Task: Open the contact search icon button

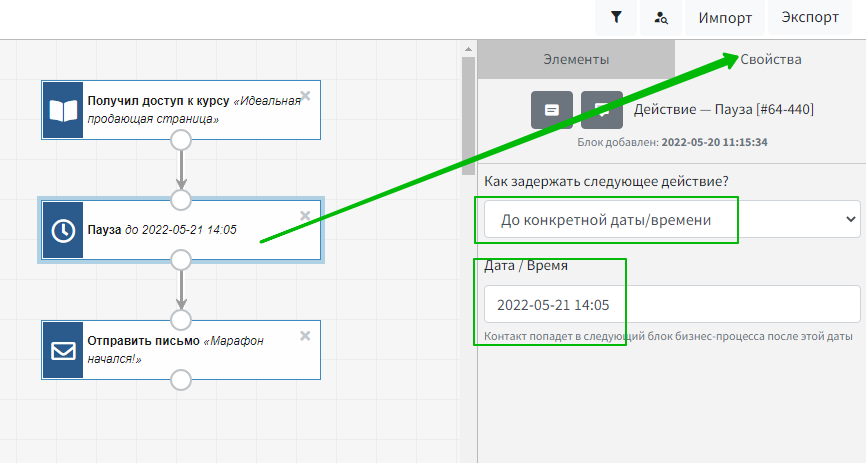Action: tap(661, 17)
